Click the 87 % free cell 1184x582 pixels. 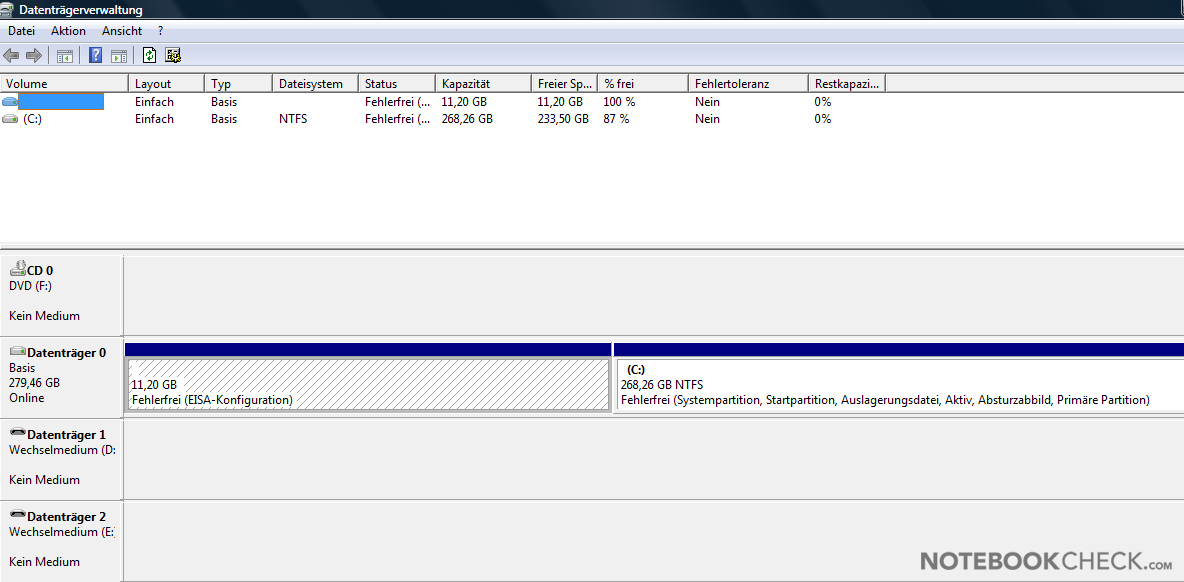pos(616,119)
